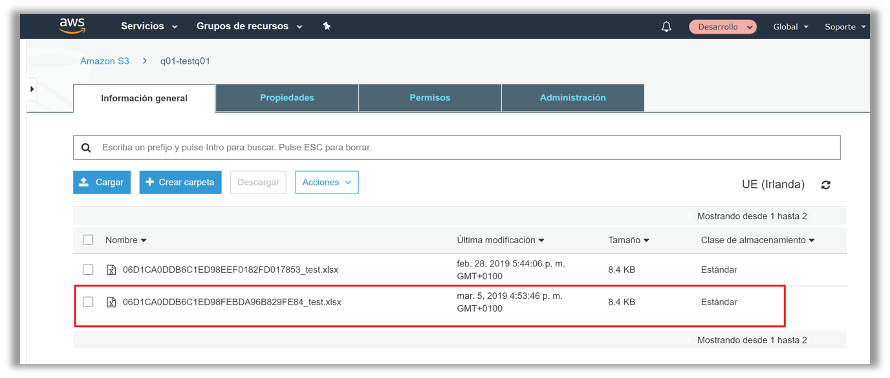The width and height of the screenshot is (890, 378).
Task: Sort by Clase de almacenamiento column header
Action: (x=758, y=240)
